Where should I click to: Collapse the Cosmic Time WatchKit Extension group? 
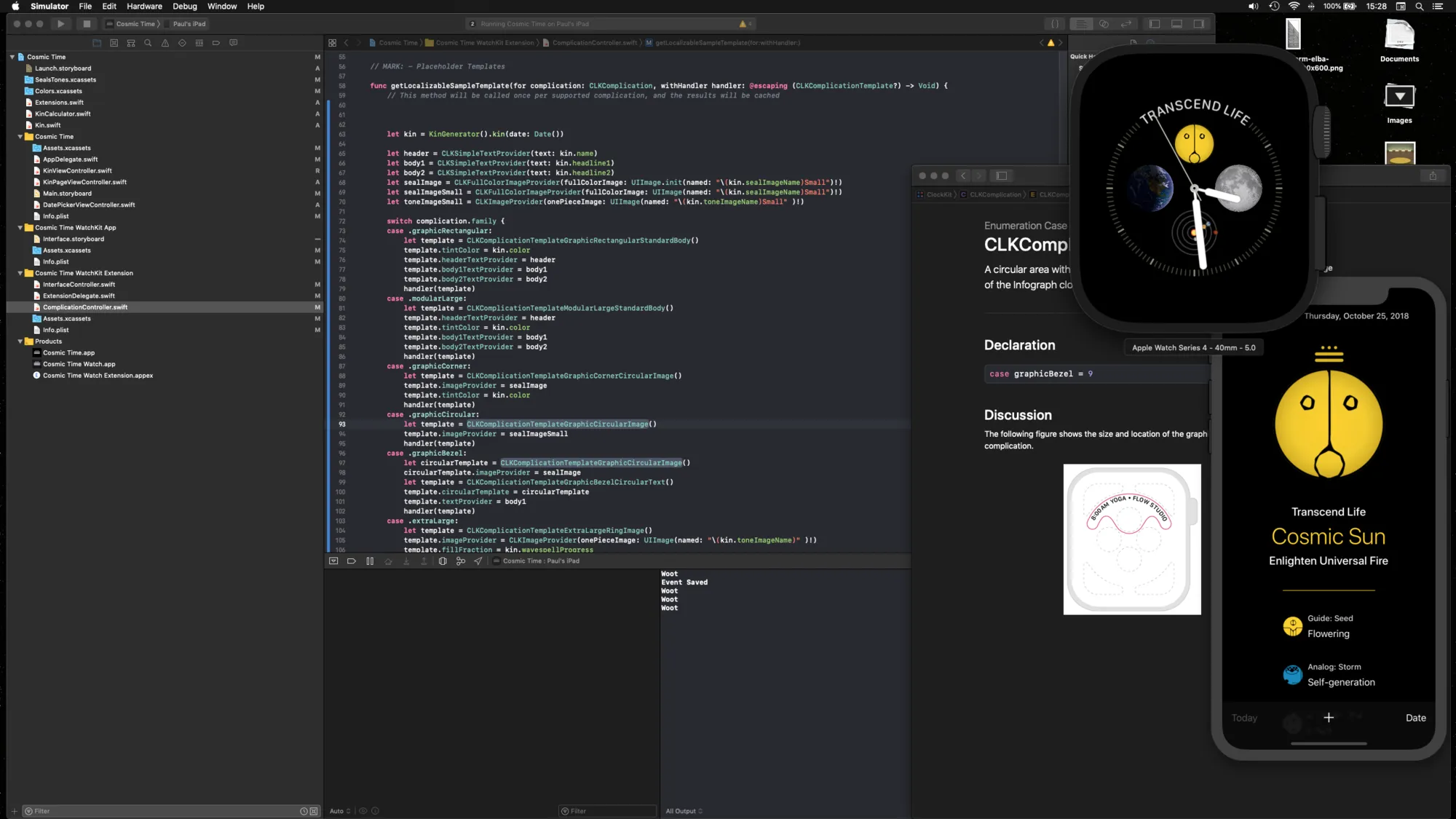20,273
